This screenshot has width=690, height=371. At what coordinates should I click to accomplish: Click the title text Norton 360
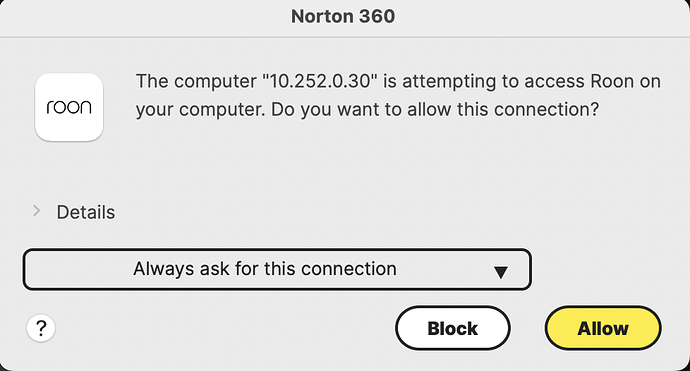pyautogui.click(x=343, y=17)
